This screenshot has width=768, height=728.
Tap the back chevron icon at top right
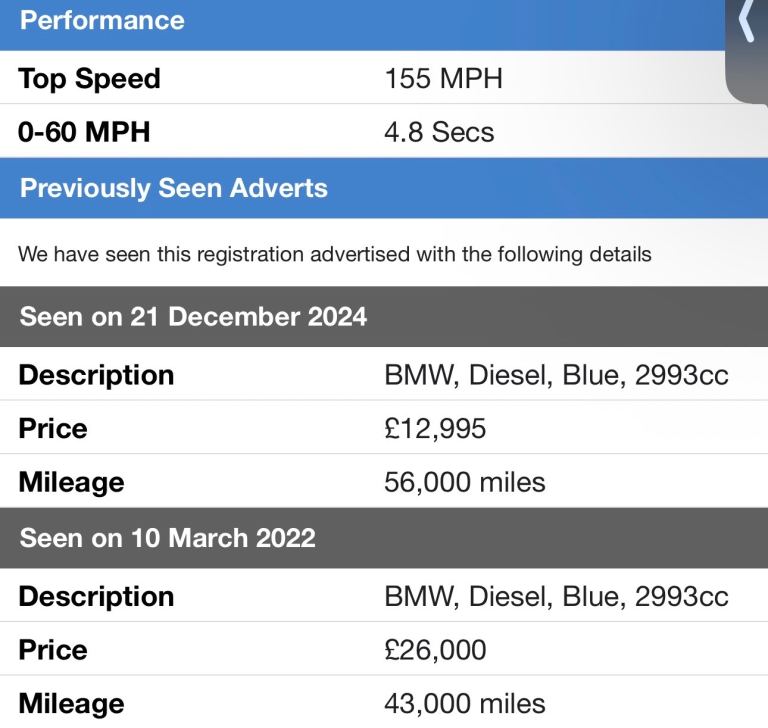746,21
